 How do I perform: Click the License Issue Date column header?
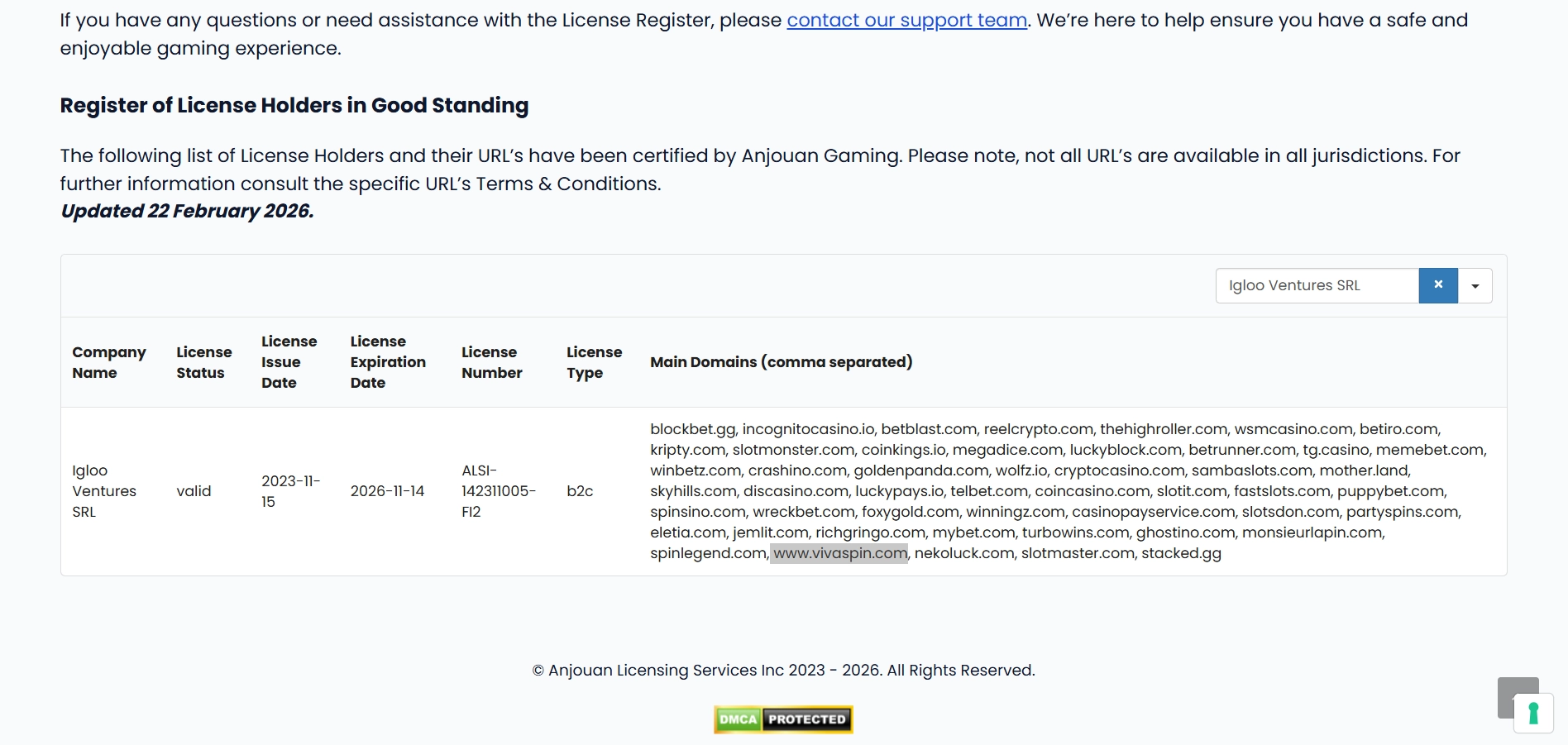pos(289,362)
